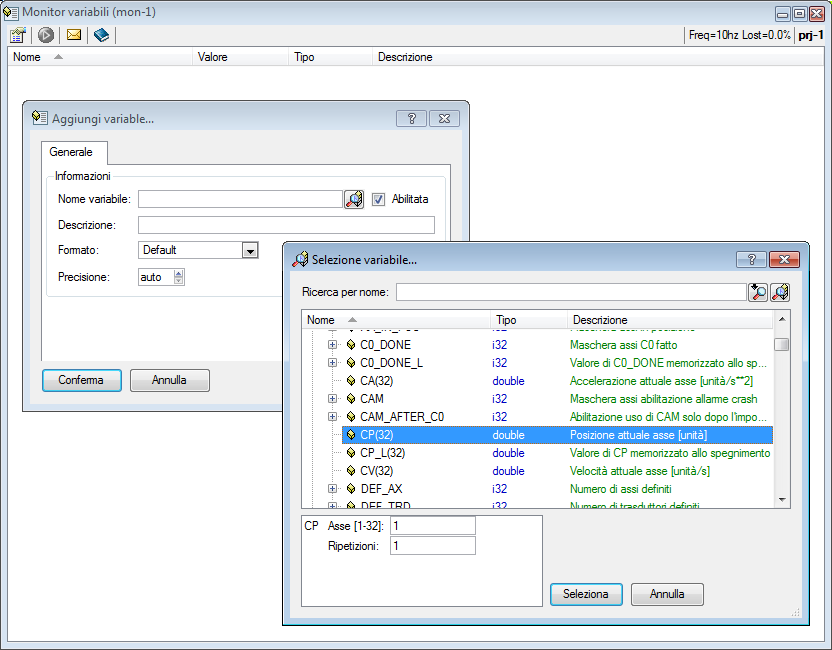Click the Seleziona button

point(586,594)
